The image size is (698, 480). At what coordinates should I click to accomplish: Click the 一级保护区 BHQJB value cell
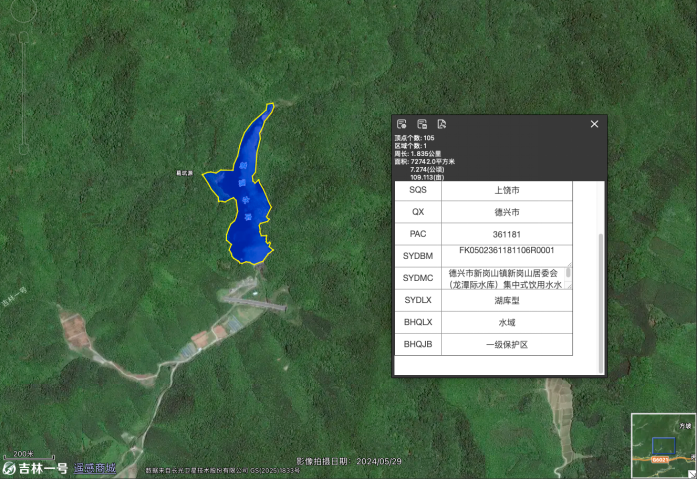507,345
